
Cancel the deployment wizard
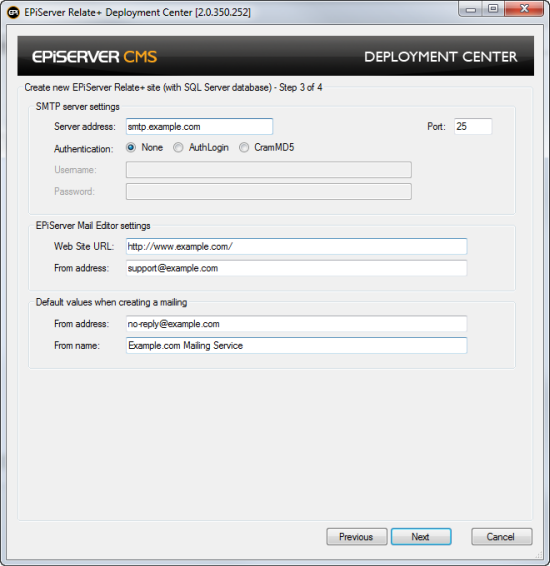click(x=501, y=537)
